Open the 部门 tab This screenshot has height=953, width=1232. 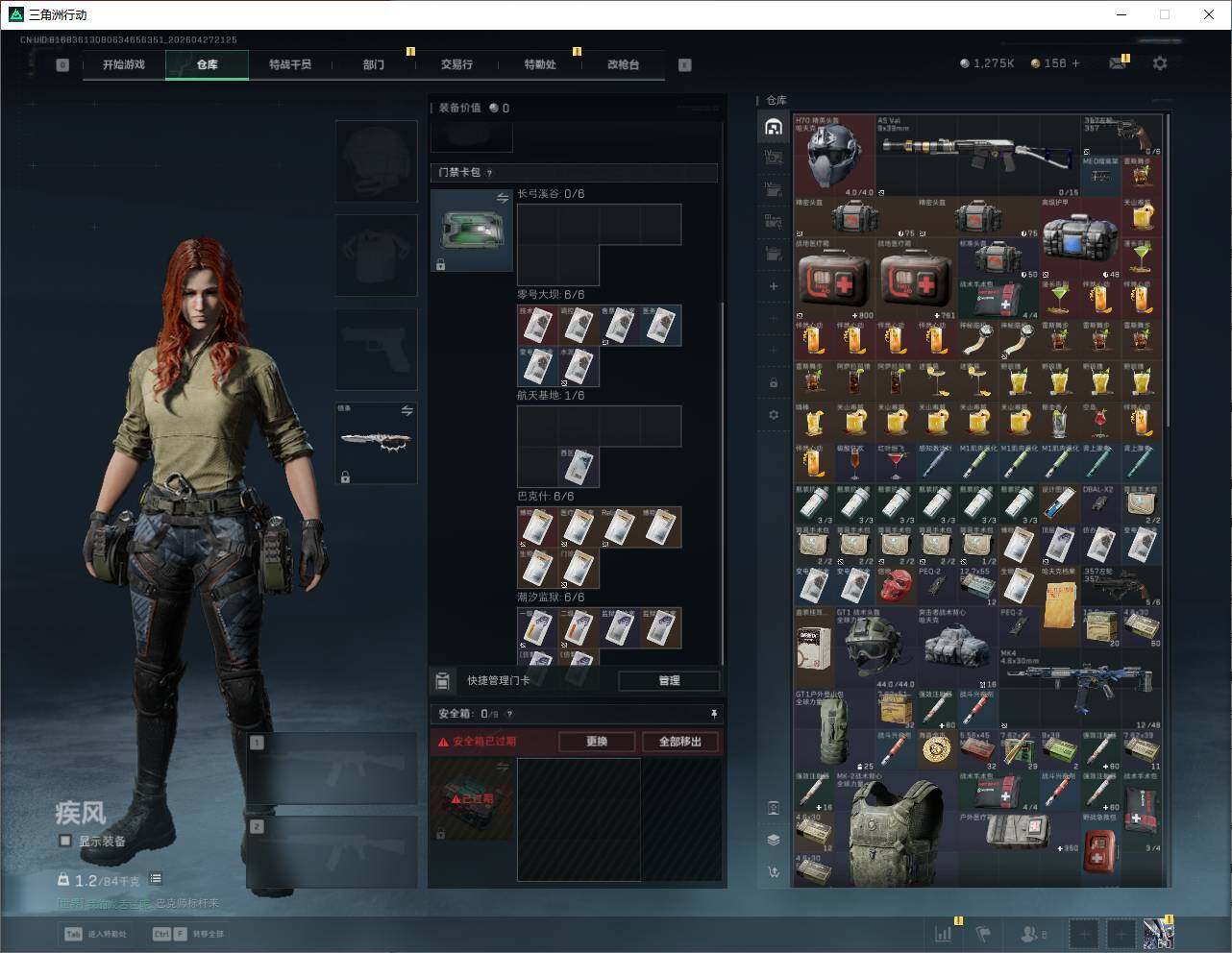pyautogui.click(x=373, y=64)
